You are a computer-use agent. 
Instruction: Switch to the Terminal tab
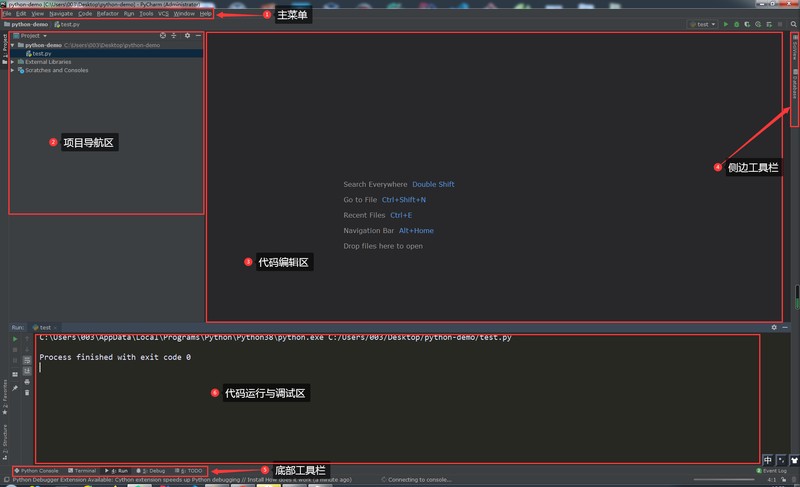coord(82,471)
